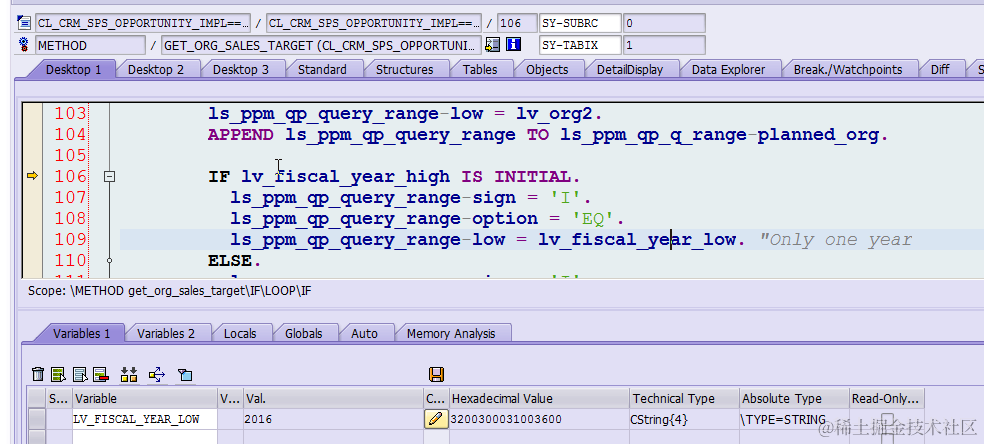The height and width of the screenshot is (444, 984).
Task: Click the SY-SUBRC field
Action: coord(580,23)
